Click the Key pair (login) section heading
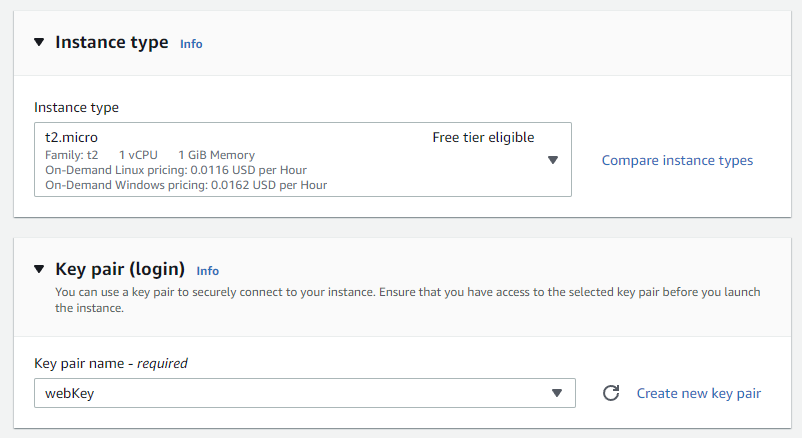 120,269
